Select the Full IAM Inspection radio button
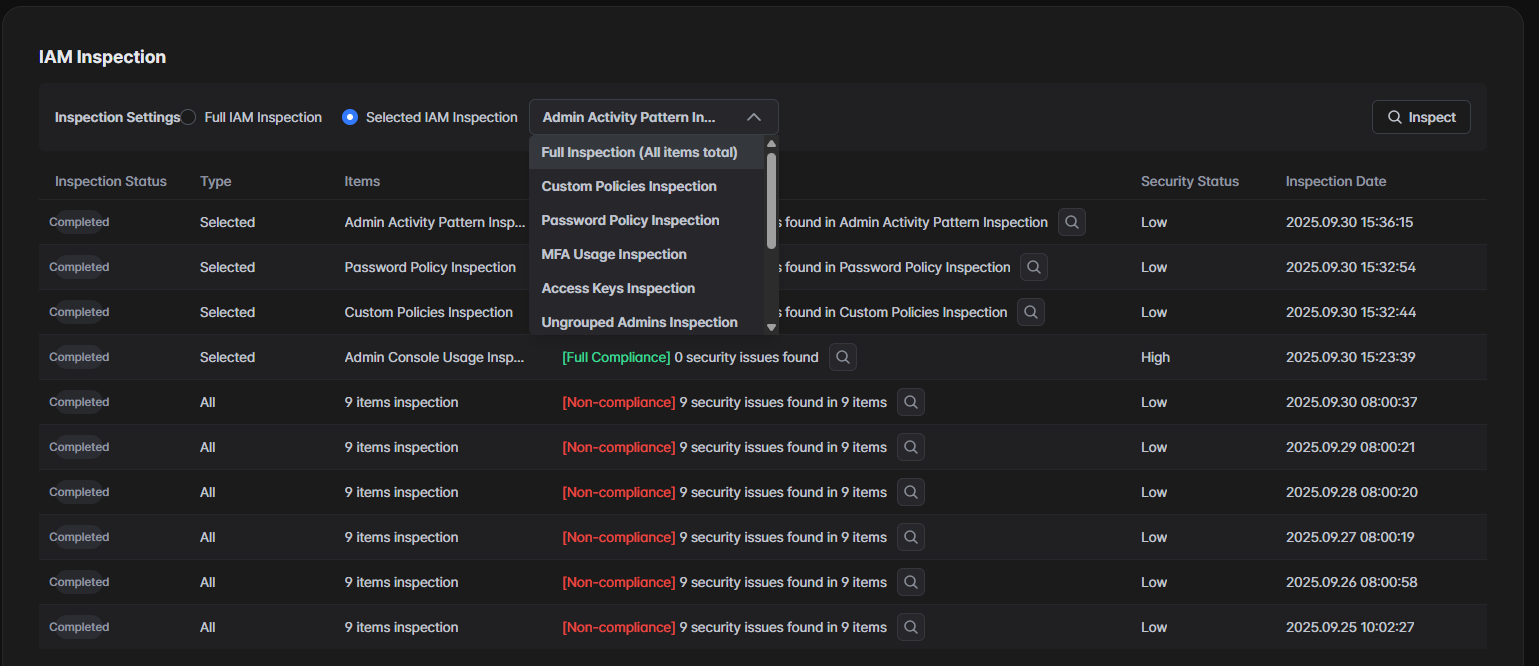 (x=189, y=117)
